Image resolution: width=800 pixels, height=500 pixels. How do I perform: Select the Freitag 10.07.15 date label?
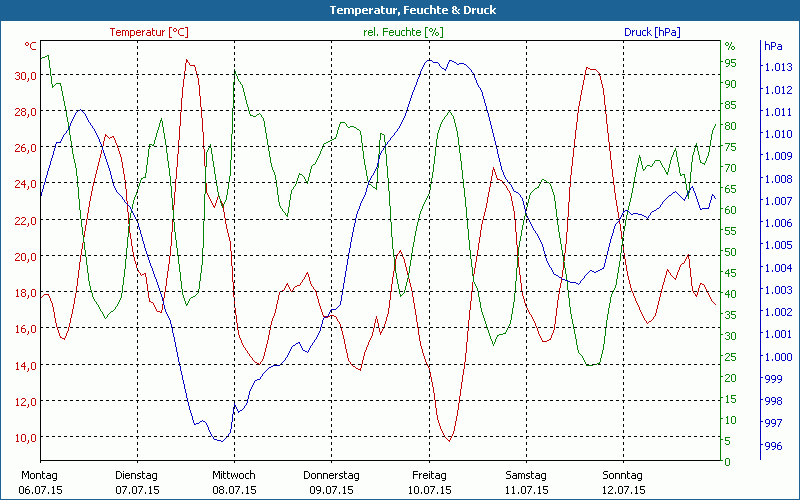click(429, 483)
